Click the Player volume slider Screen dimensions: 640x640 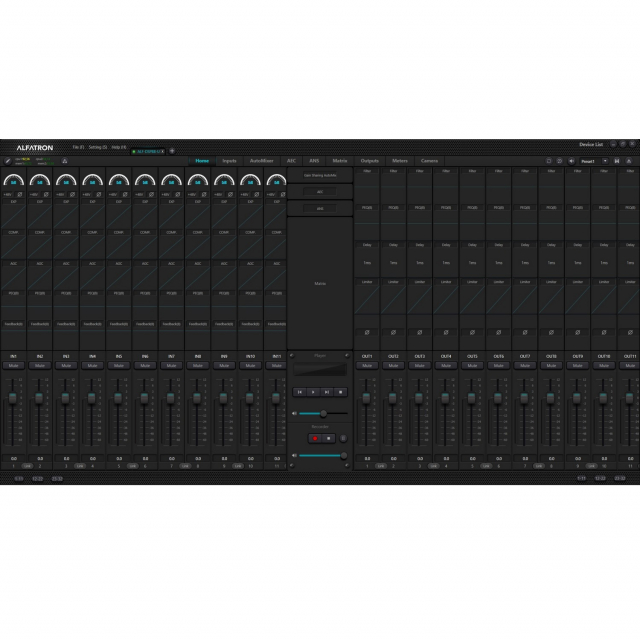click(x=322, y=413)
